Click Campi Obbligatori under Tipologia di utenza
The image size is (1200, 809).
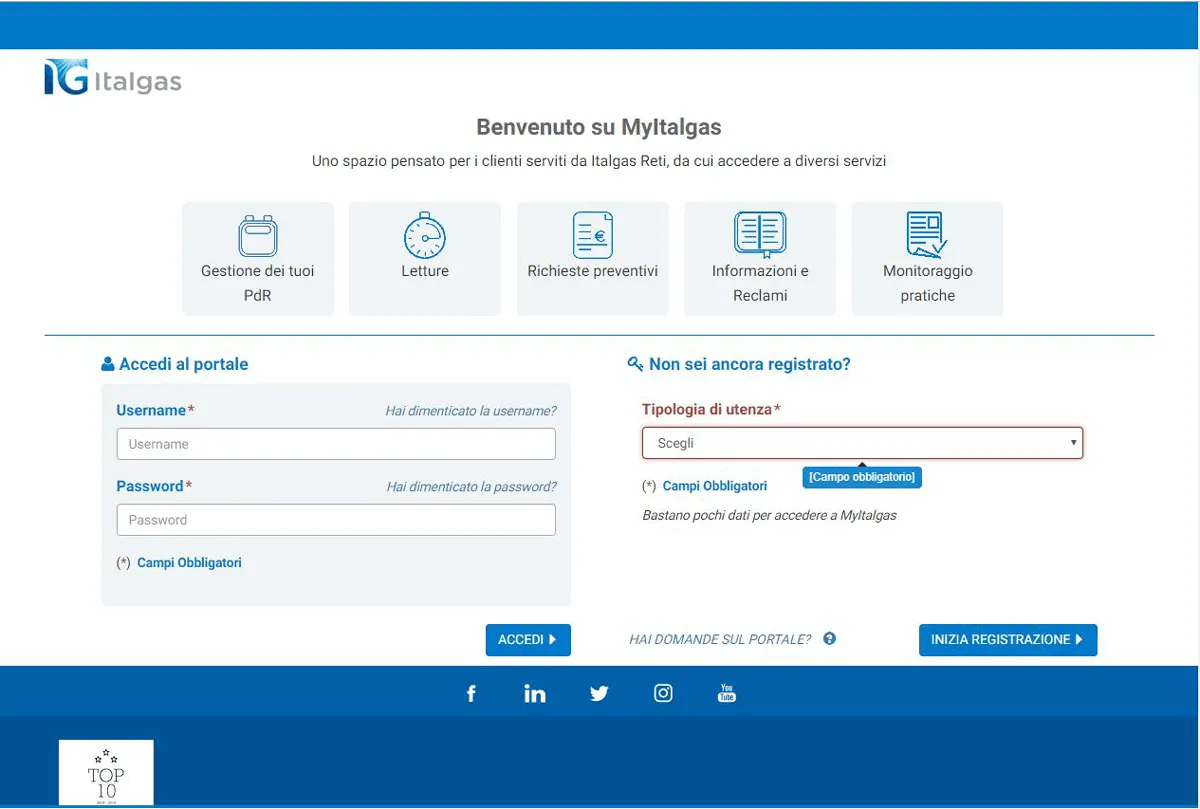[x=715, y=486]
